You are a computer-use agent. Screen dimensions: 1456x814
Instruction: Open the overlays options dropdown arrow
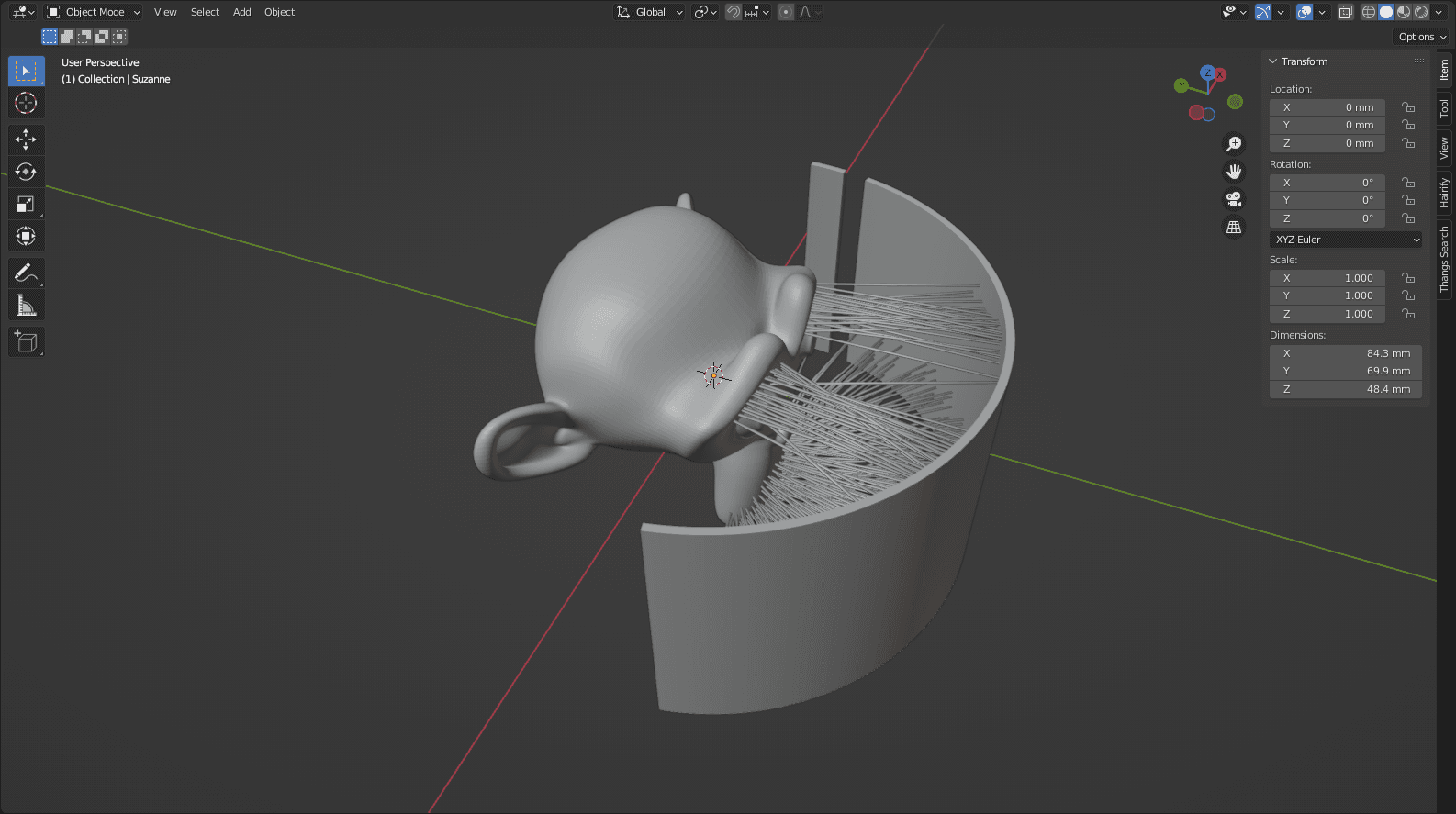[1322, 12]
